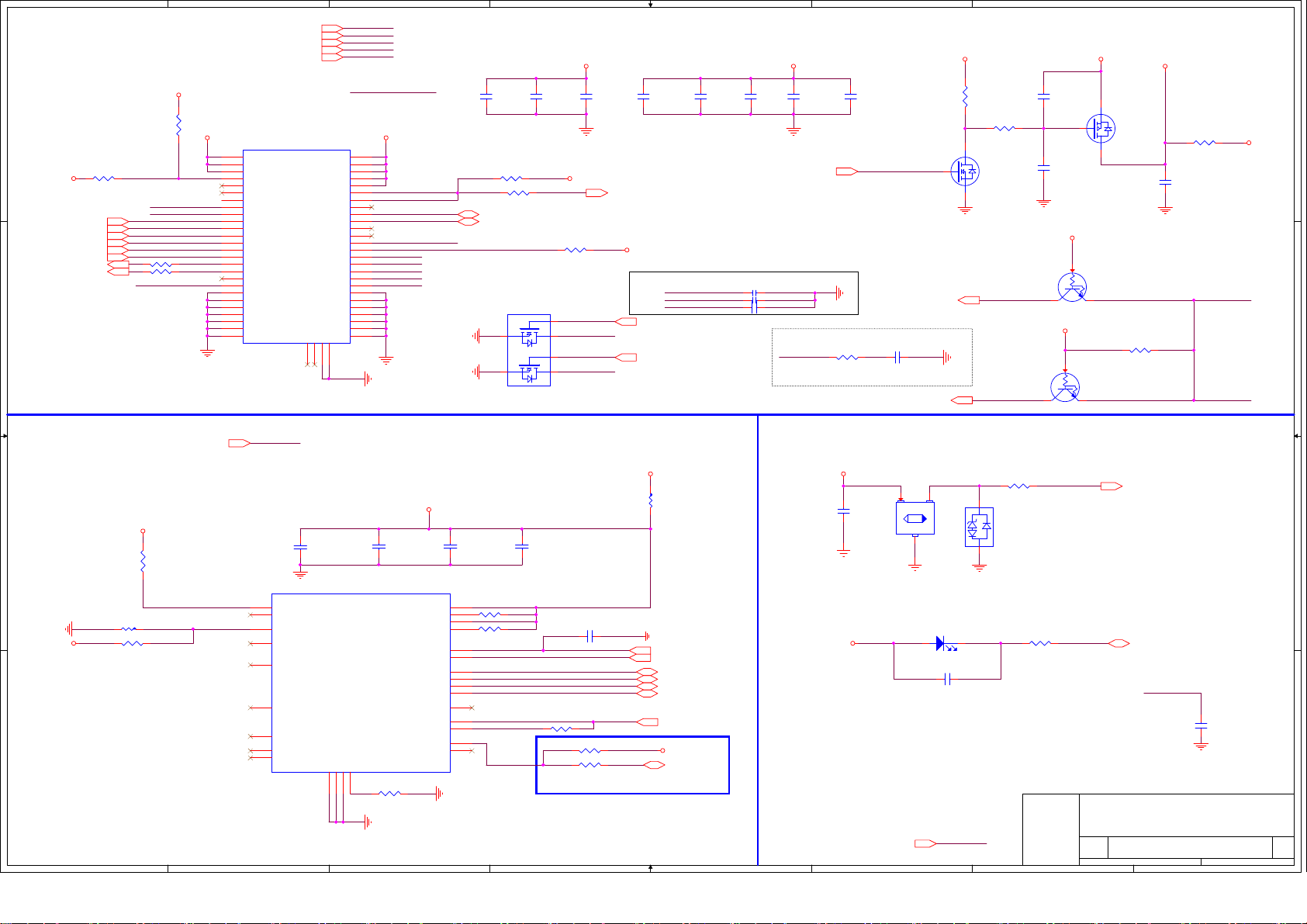This screenshot has width=1307, height=924.
Task: Select the resistor to ground beneath the lower IC
Action: coord(389,793)
